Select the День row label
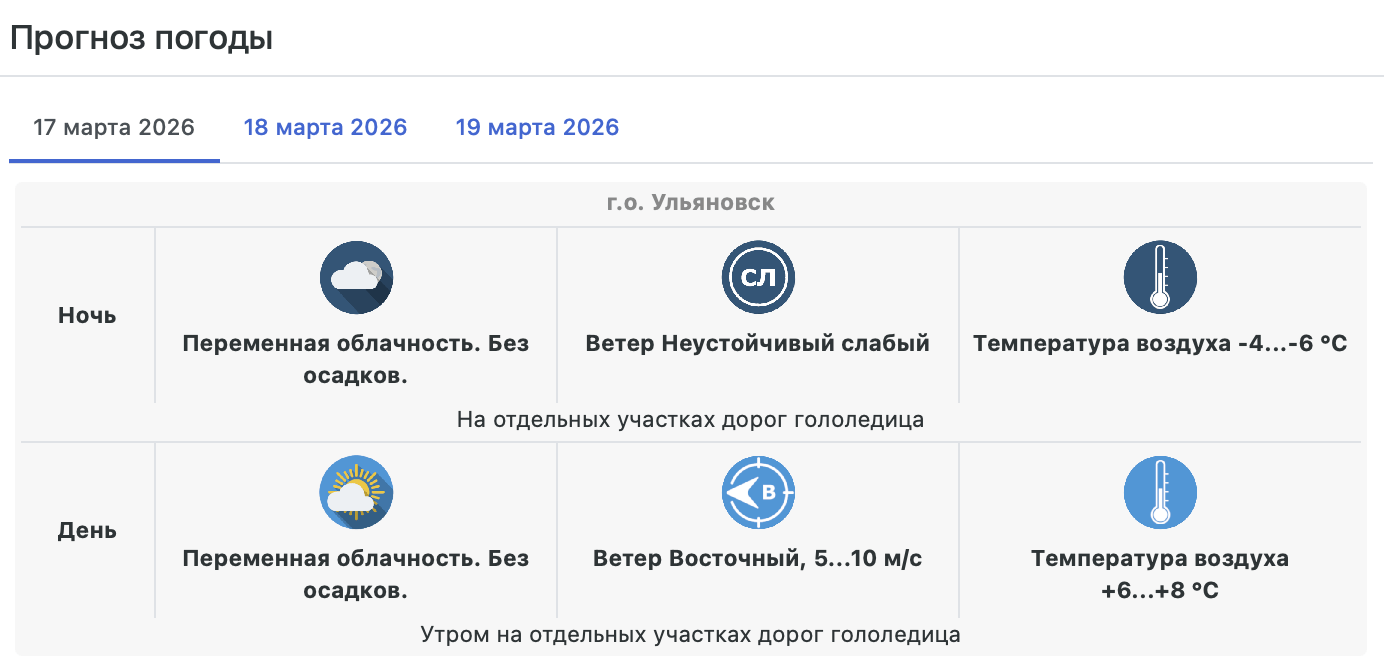Viewport: 1384px width, 664px height. [x=87, y=531]
